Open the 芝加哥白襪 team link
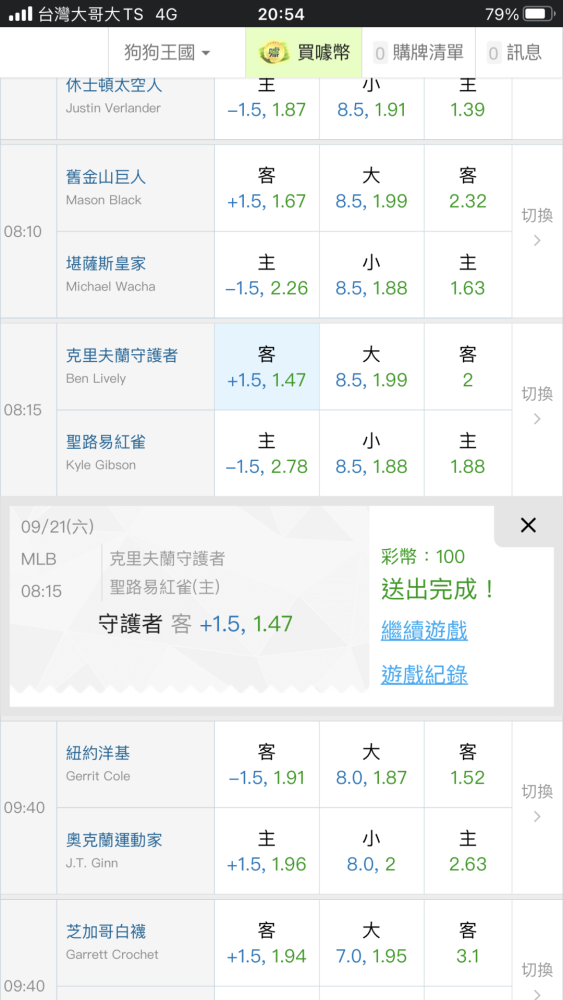Screen dimensions: 563x1000 pyautogui.click(x=106, y=932)
